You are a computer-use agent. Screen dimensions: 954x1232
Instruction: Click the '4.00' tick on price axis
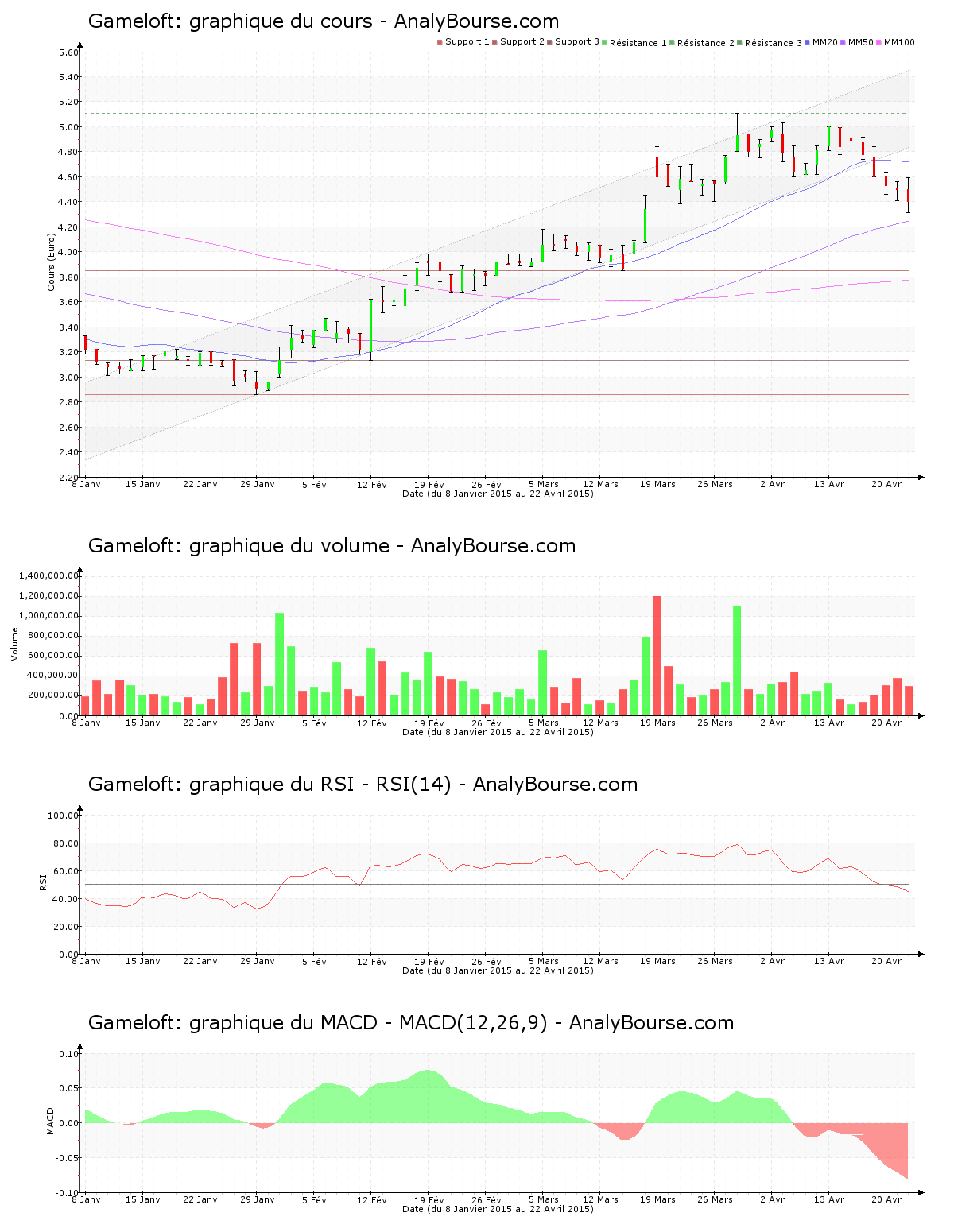click(68, 253)
